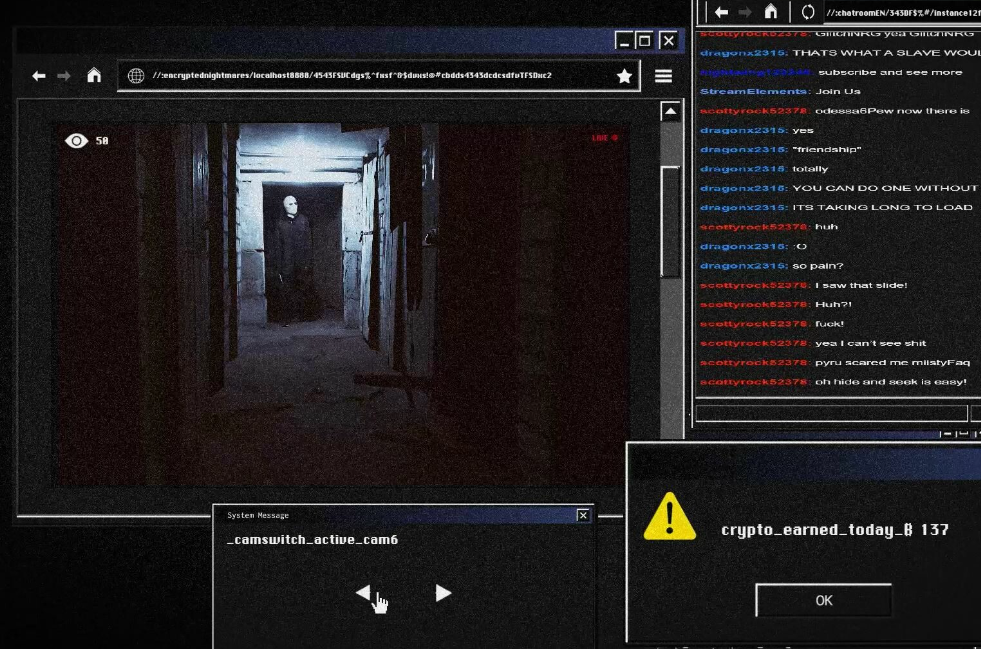The image size is (981, 649).
Task: Click the red LIVE indicator on the stream
Action: (604, 138)
